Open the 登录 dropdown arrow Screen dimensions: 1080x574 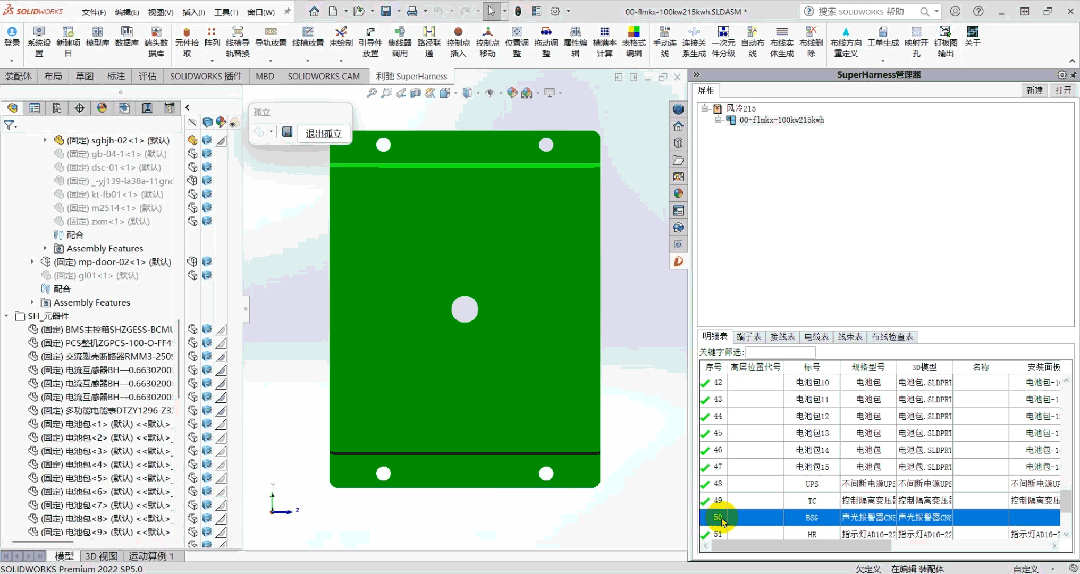11,61
